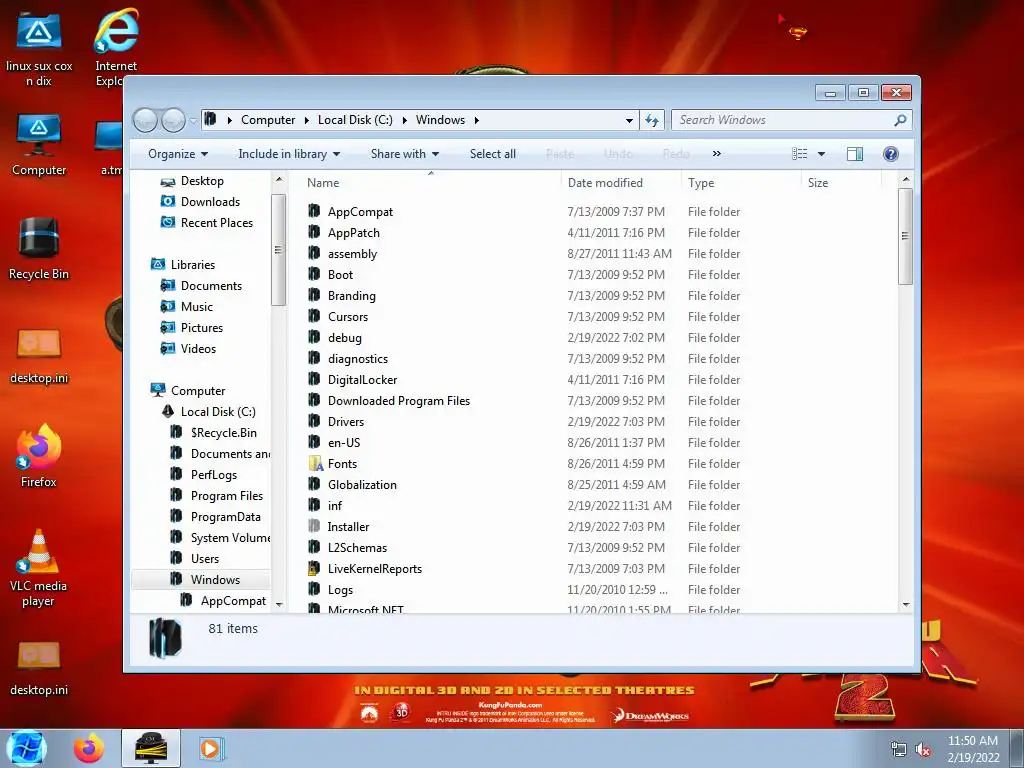The image size is (1024, 768).
Task: Click the Start button orb
Action: click(26, 748)
